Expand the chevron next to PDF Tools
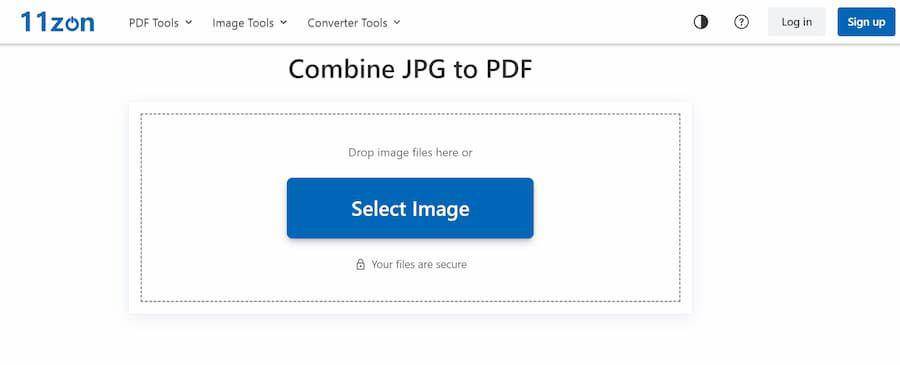The width and height of the screenshot is (900, 365). click(x=189, y=22)
